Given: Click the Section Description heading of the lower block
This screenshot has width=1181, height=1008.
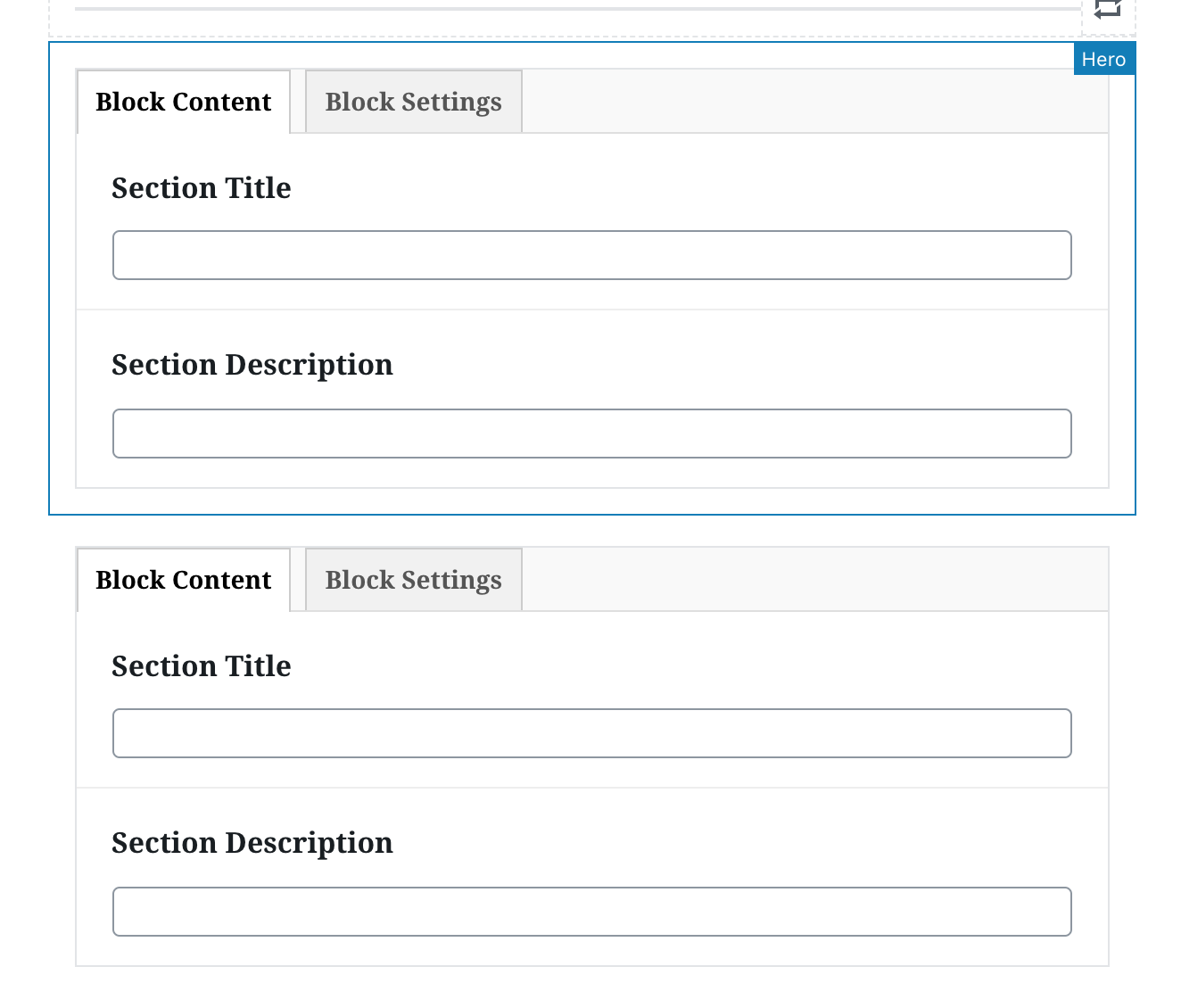Looking at the screenshot, I should click(x=252, y=843).
